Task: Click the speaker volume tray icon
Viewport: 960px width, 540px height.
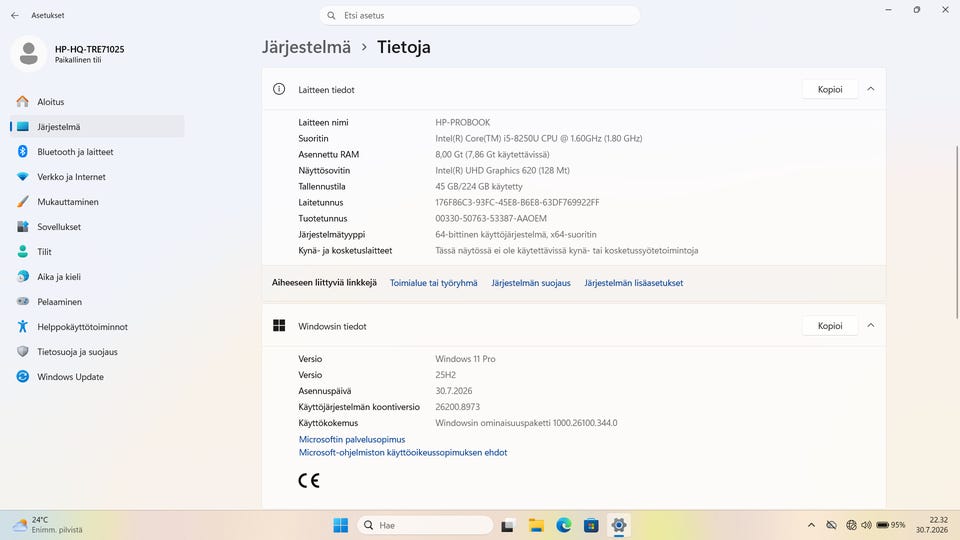Action: 866,525
